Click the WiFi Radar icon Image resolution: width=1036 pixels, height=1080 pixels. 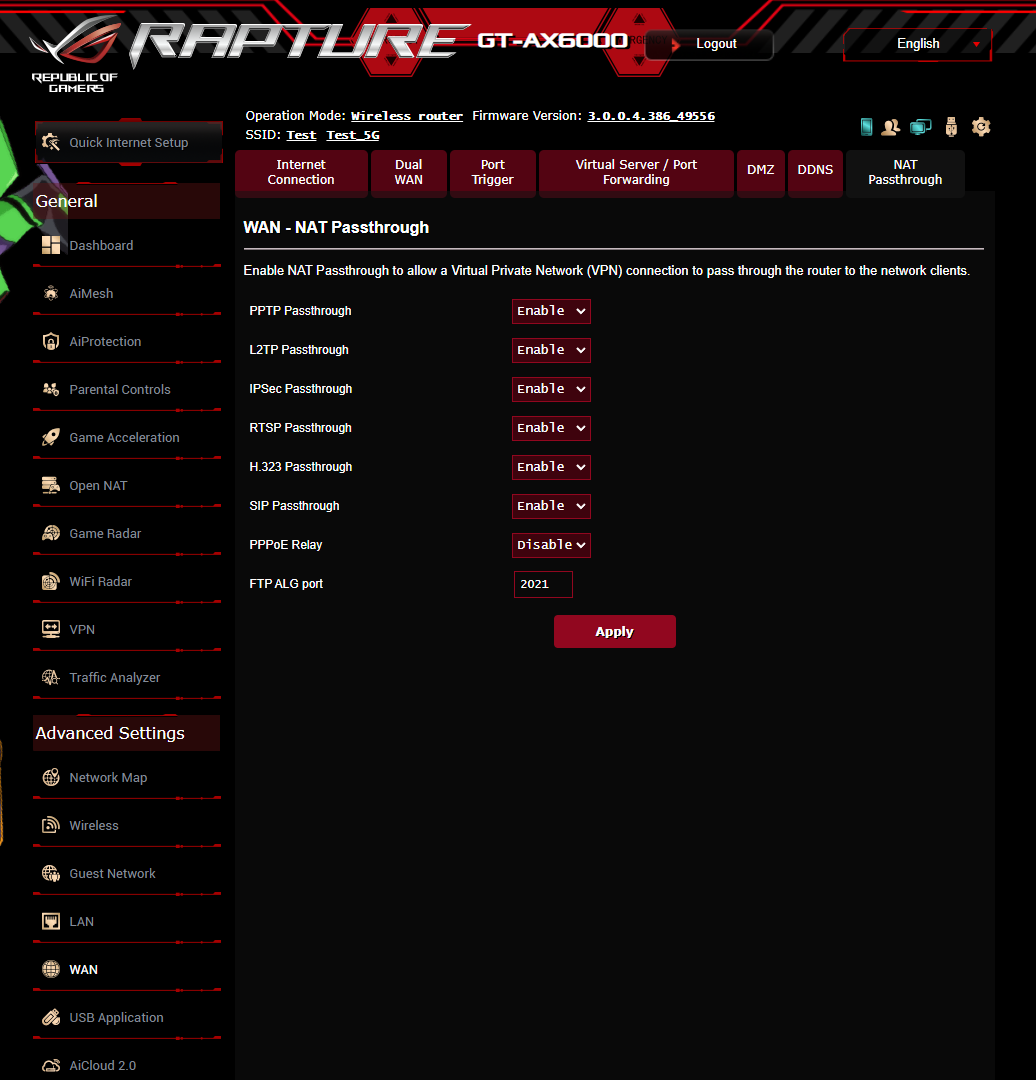click(51, 582)
